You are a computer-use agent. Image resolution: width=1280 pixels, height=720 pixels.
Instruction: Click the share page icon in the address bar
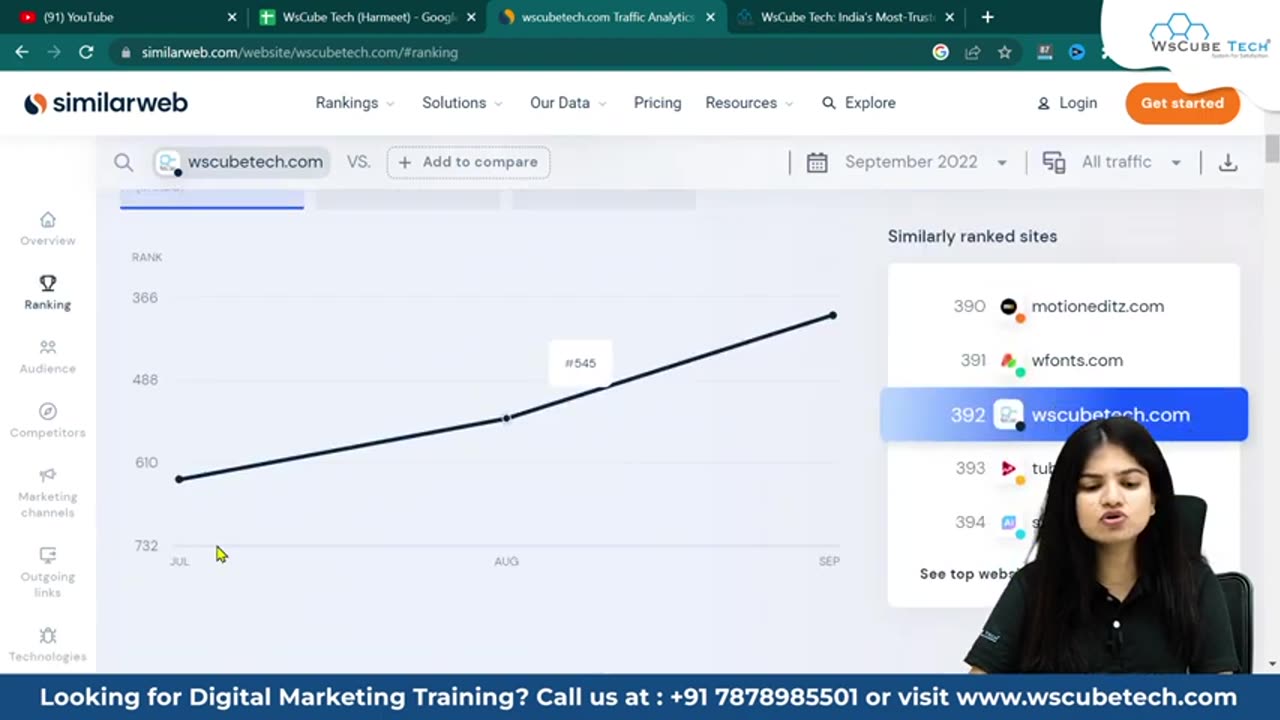pos(972,52)
